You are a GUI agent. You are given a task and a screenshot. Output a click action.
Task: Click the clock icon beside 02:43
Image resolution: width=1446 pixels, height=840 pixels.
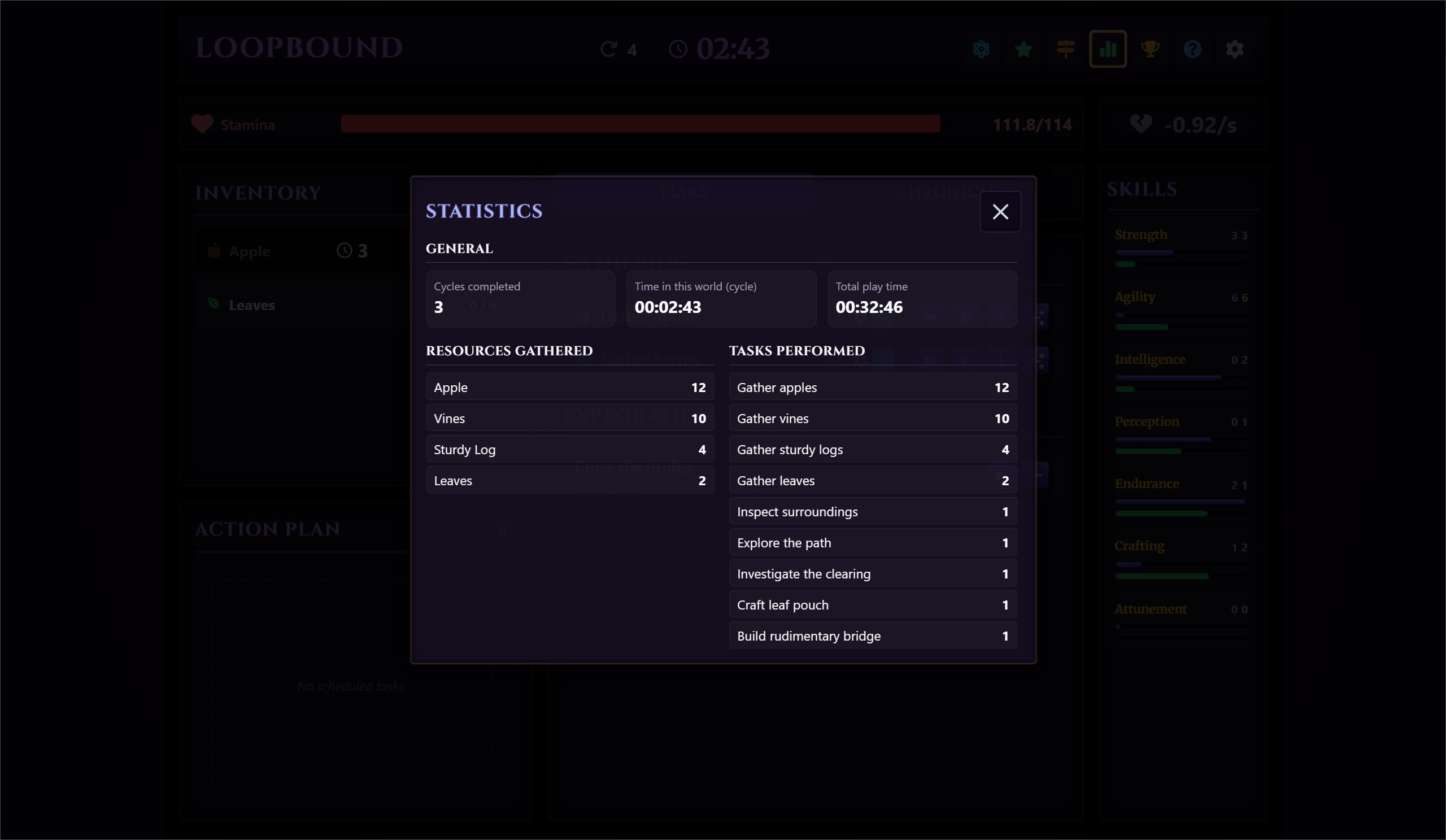tap(678, 49)
